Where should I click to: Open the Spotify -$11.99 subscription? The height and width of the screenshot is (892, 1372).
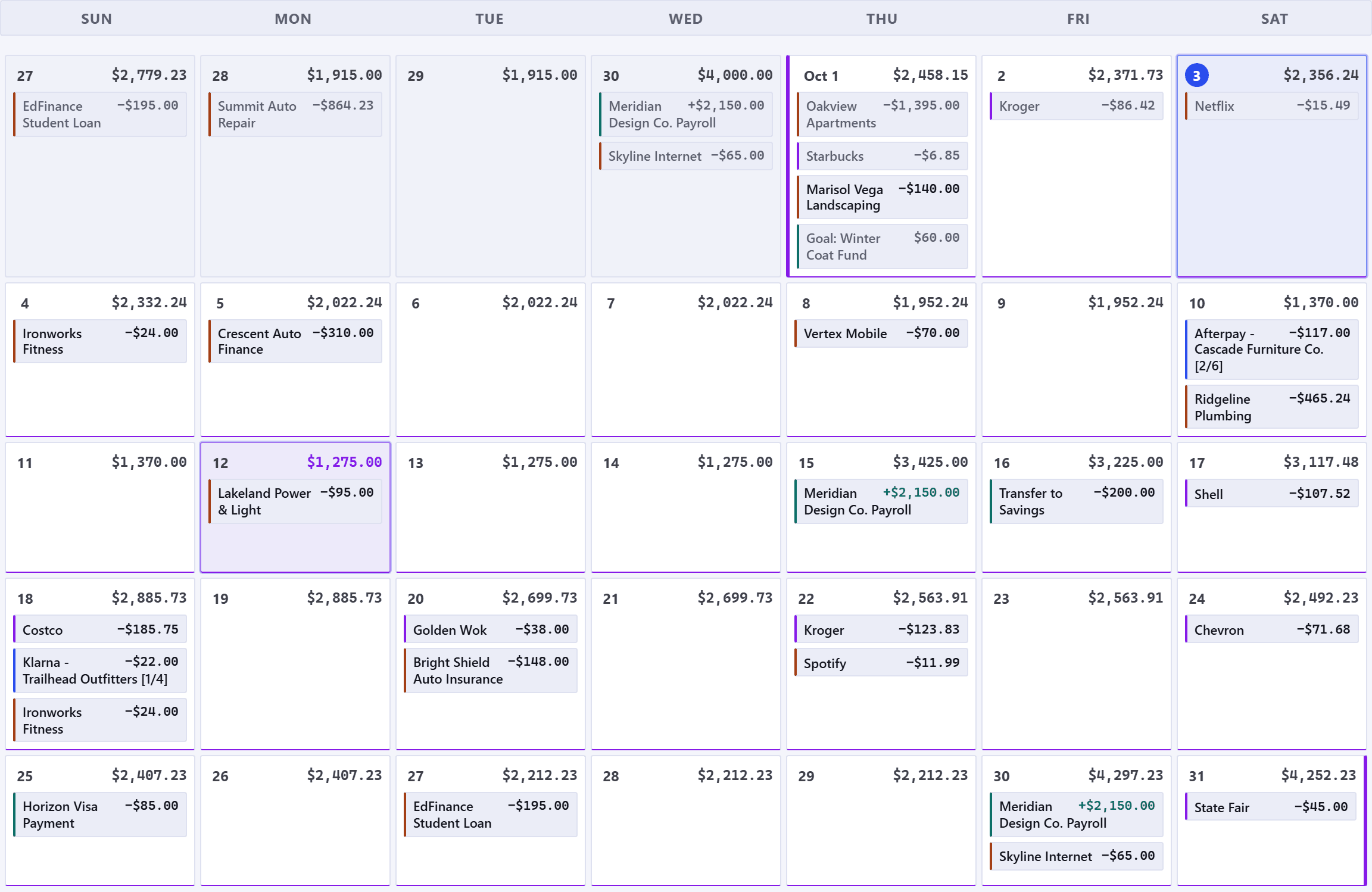881,663
